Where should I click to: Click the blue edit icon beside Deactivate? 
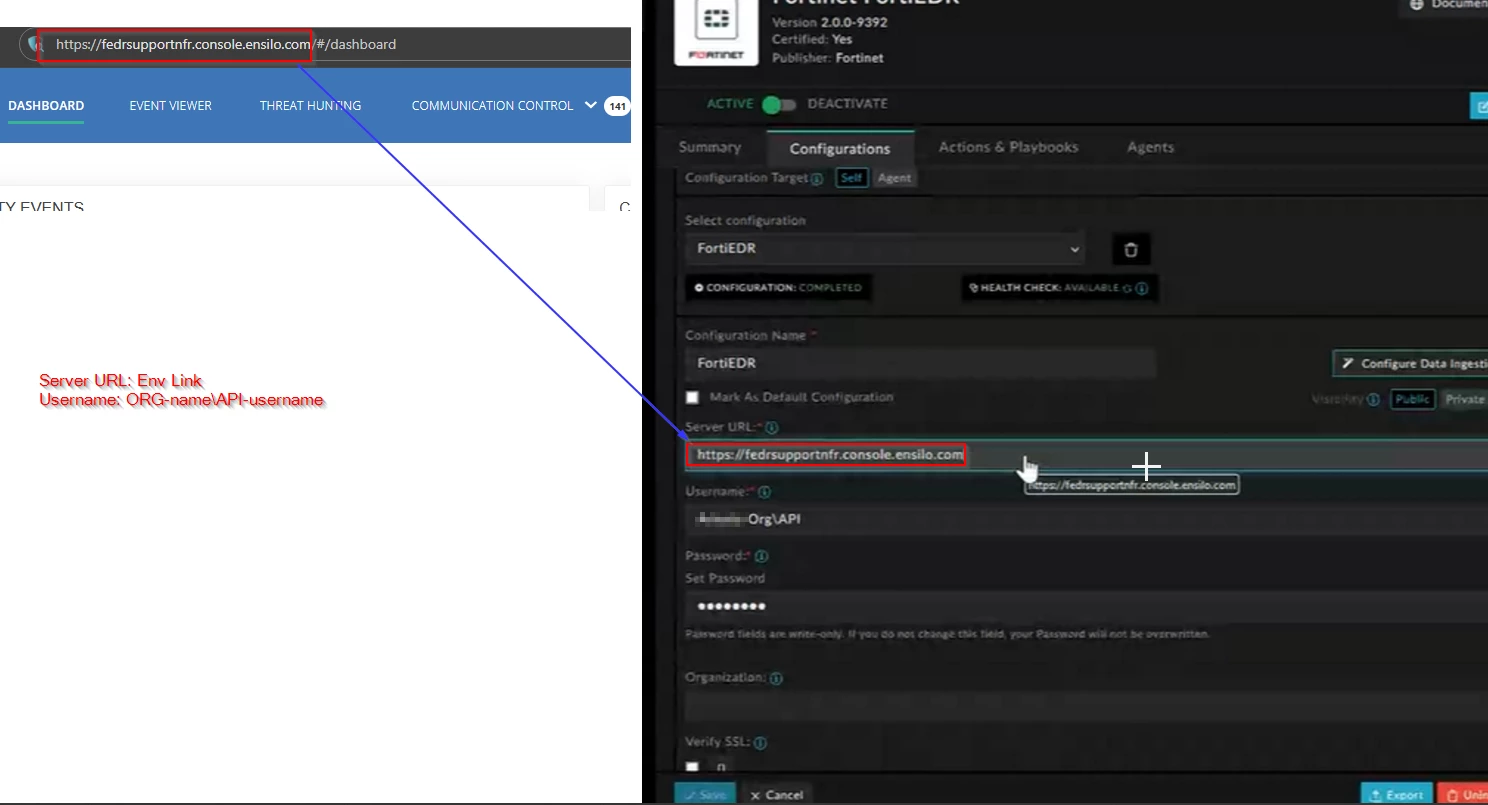1478,105
